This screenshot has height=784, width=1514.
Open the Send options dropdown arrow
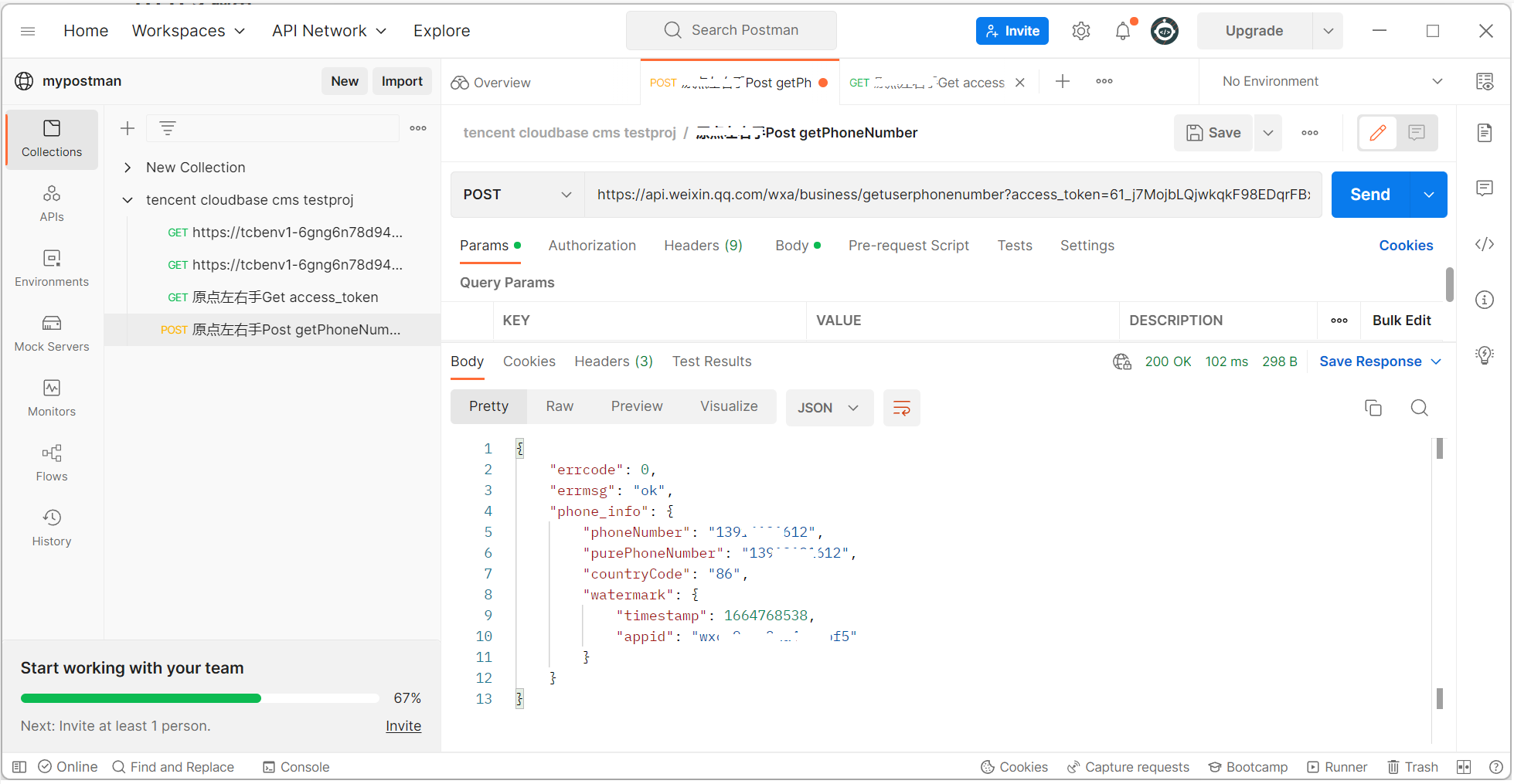(x=1429, y=195)
